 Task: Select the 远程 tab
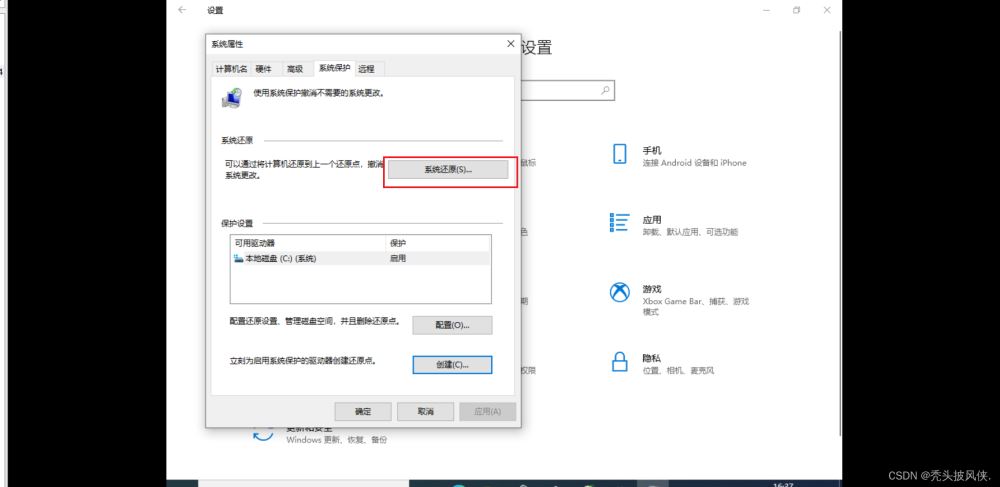(x=367, y=69)
